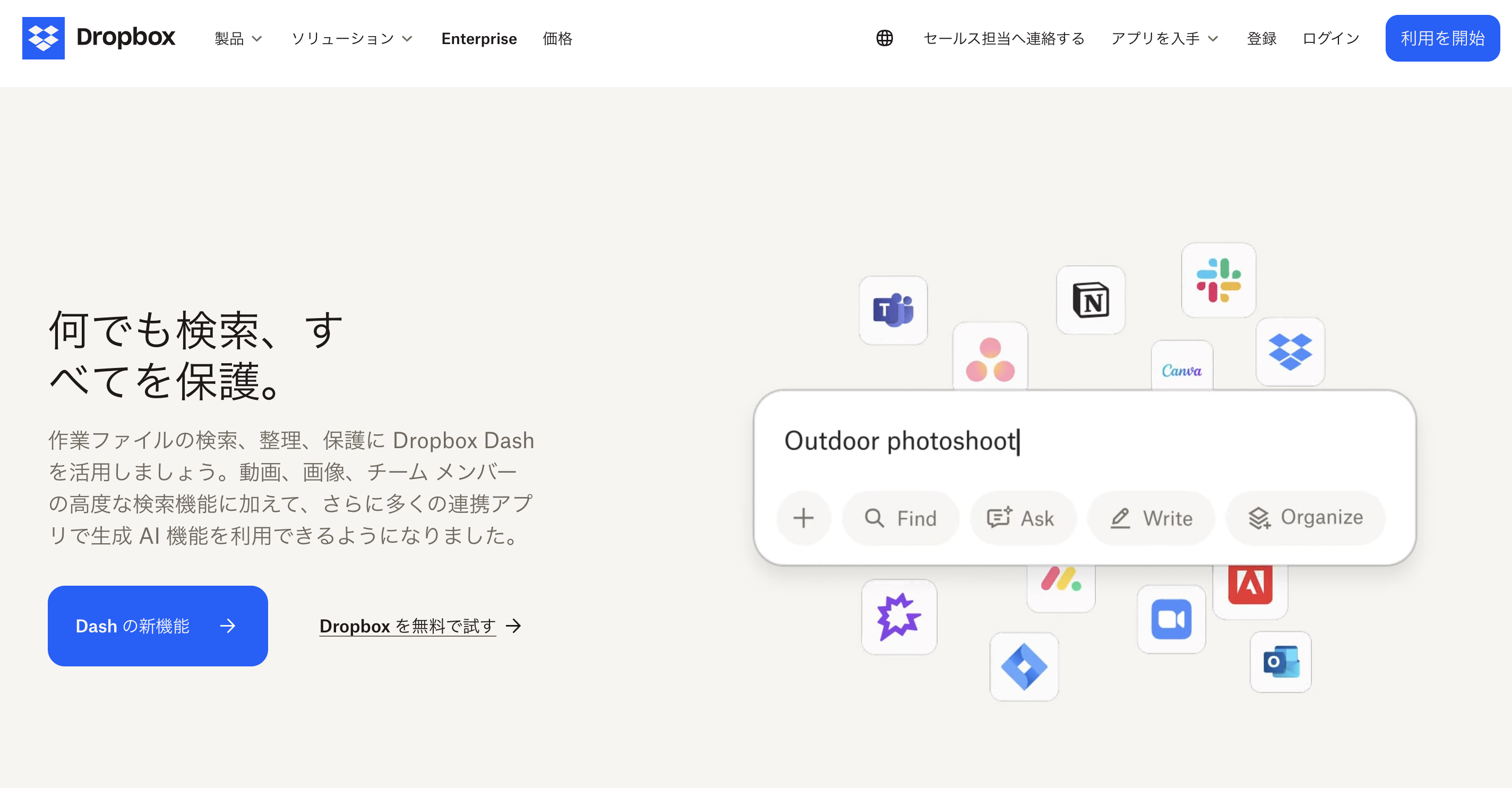
Task: Click the Notion app icon
Action: pyautogui.click(x=1090, y=300)
